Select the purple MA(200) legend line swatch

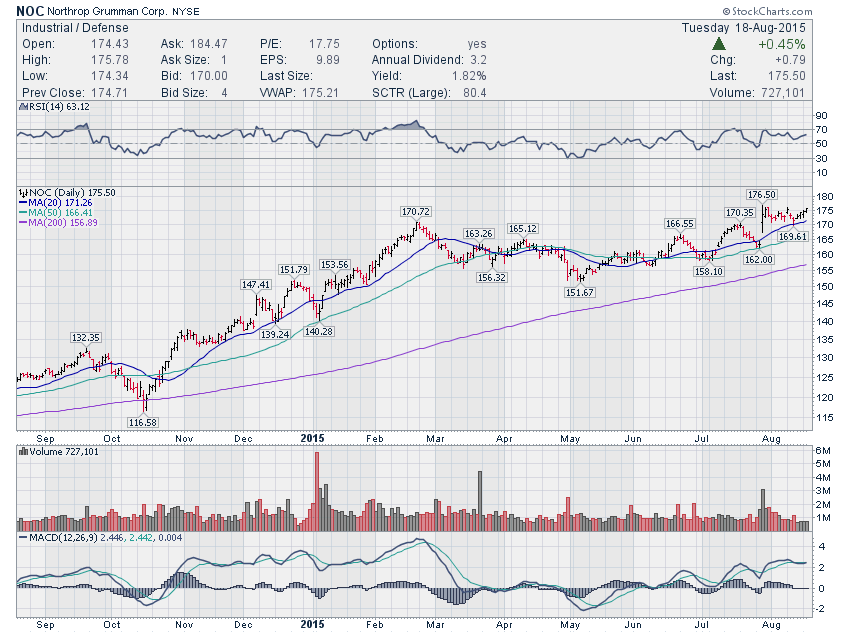23,223
